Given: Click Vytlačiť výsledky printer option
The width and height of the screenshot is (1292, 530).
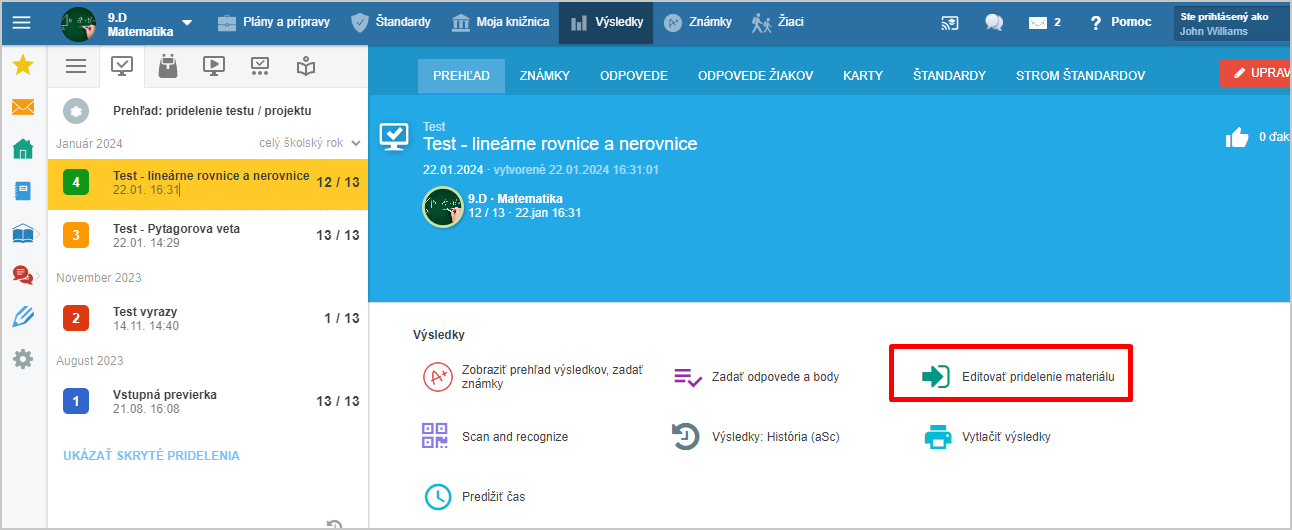Looking at the screenshot, I should point(986,437).
